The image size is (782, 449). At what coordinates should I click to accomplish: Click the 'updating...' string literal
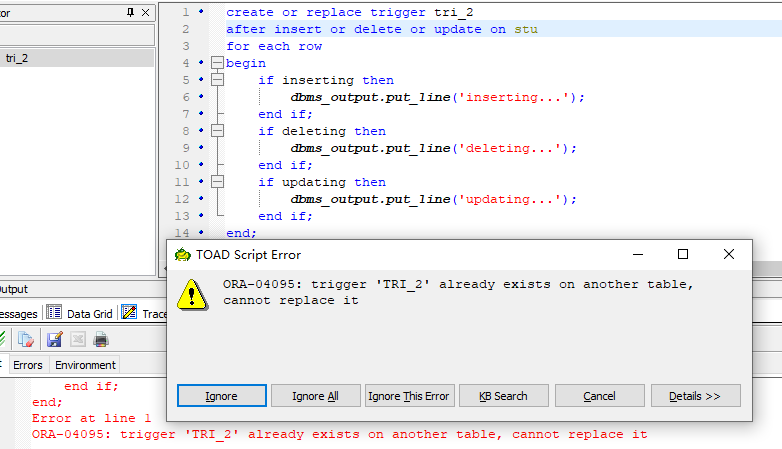pos(510,199)
